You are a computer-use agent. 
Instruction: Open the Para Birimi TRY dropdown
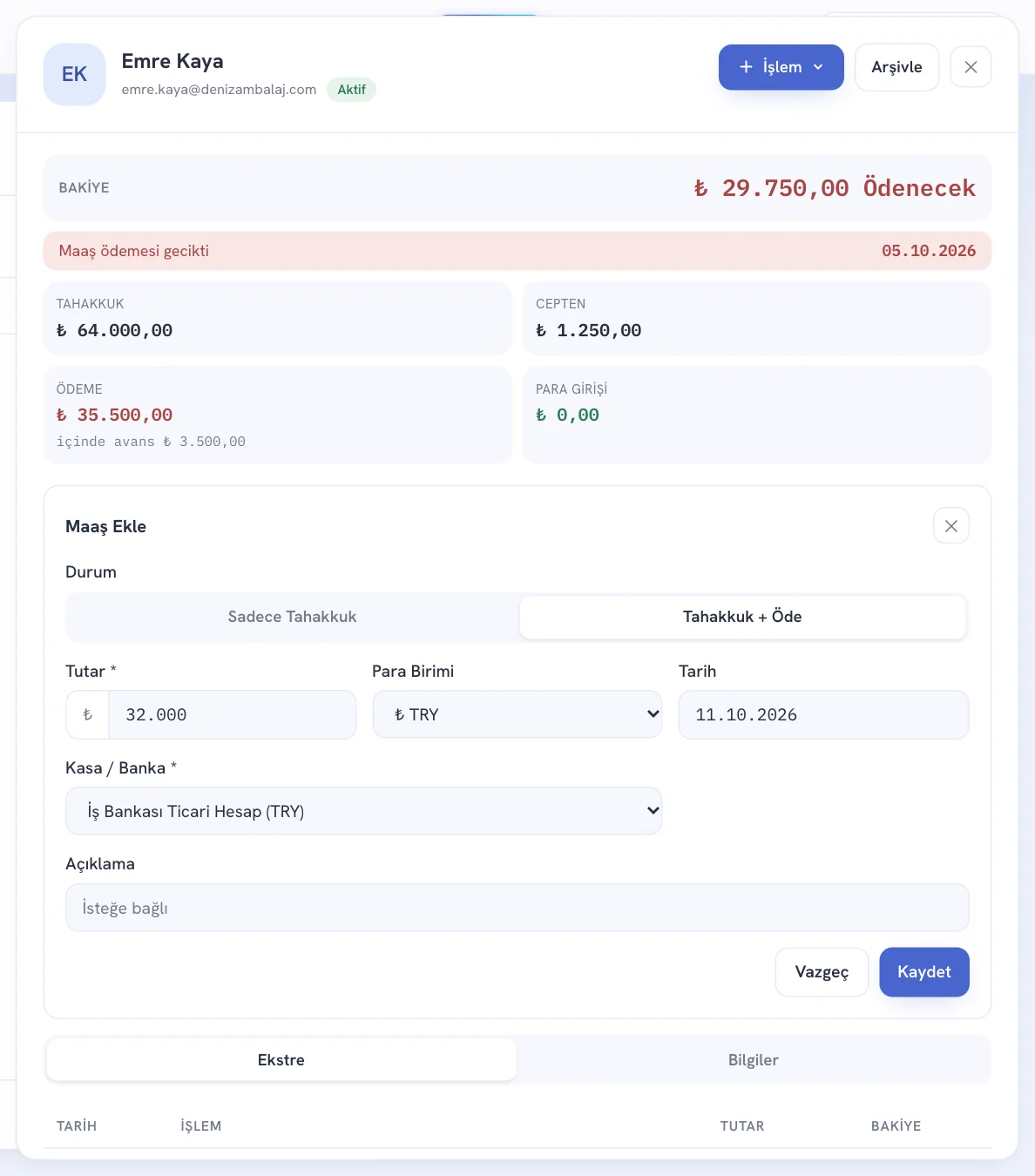(x=517, y=715)
